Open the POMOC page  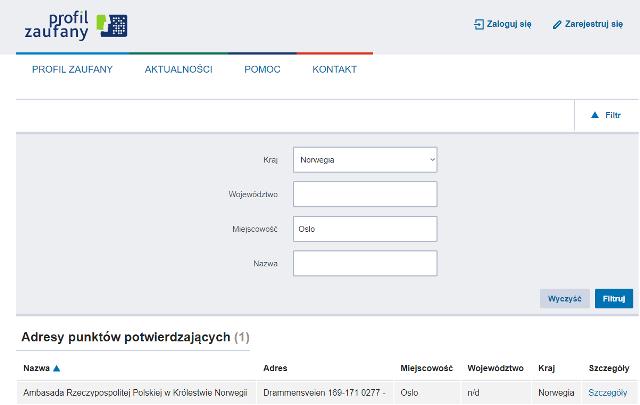262,69
